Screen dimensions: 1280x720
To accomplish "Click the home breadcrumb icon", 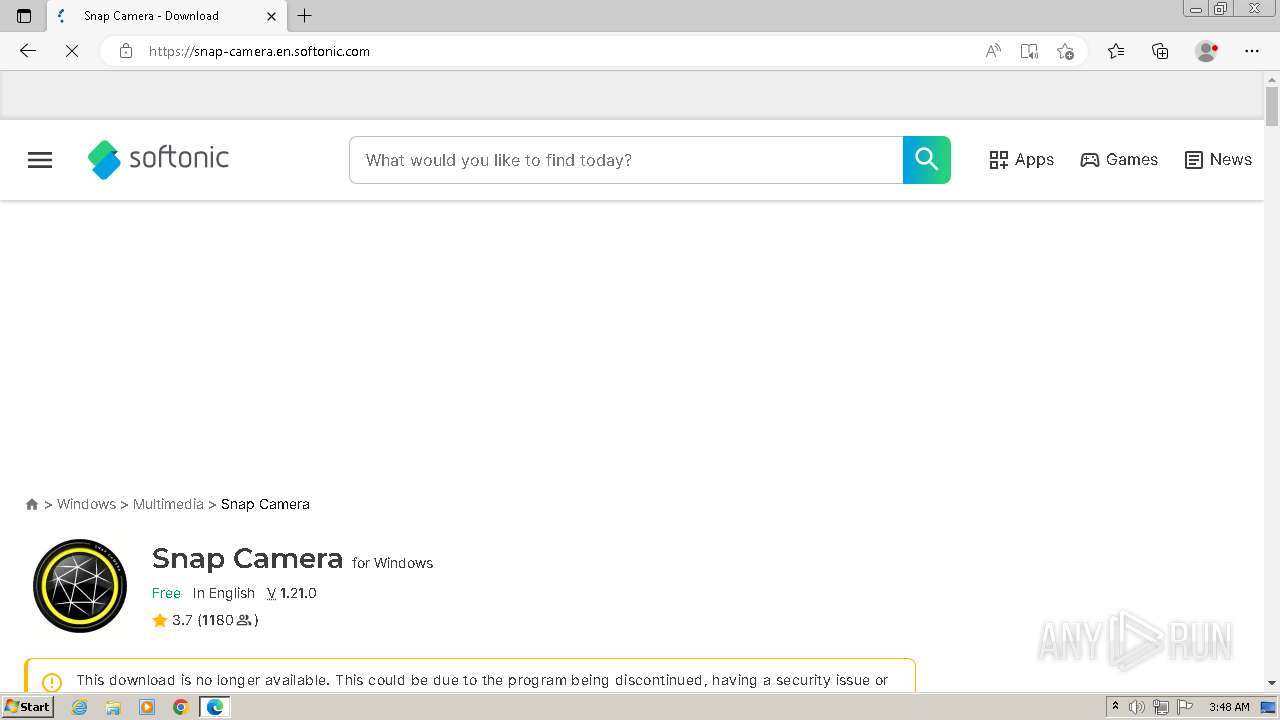I will point(32,505).
